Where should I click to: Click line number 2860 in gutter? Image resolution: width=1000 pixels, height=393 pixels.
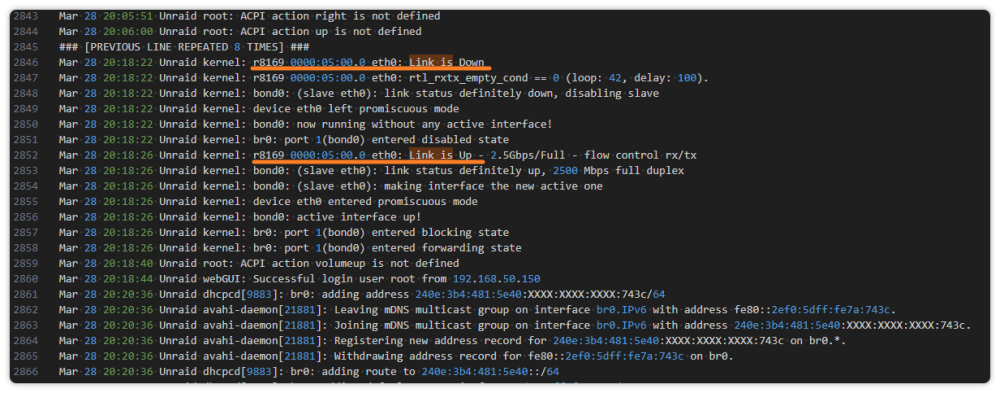click(x=26, y=279)
